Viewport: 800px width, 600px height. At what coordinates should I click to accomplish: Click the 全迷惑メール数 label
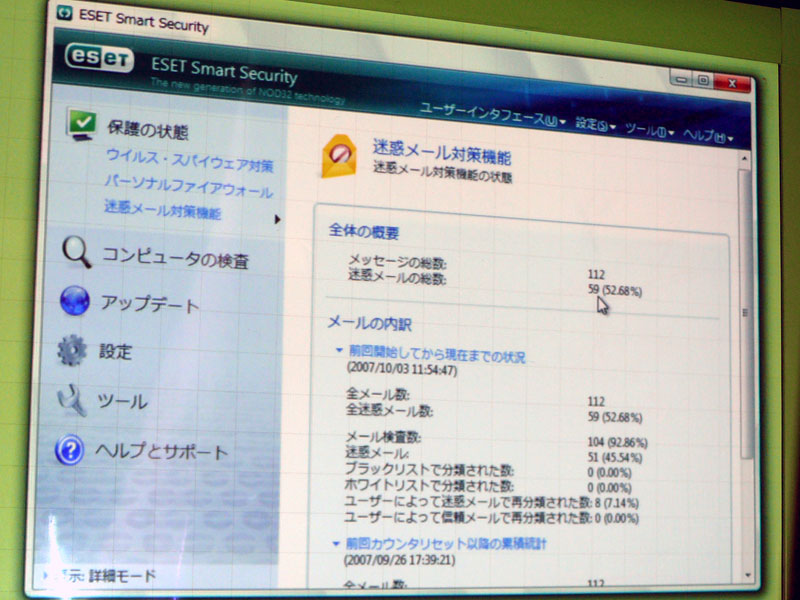(389, 410)
